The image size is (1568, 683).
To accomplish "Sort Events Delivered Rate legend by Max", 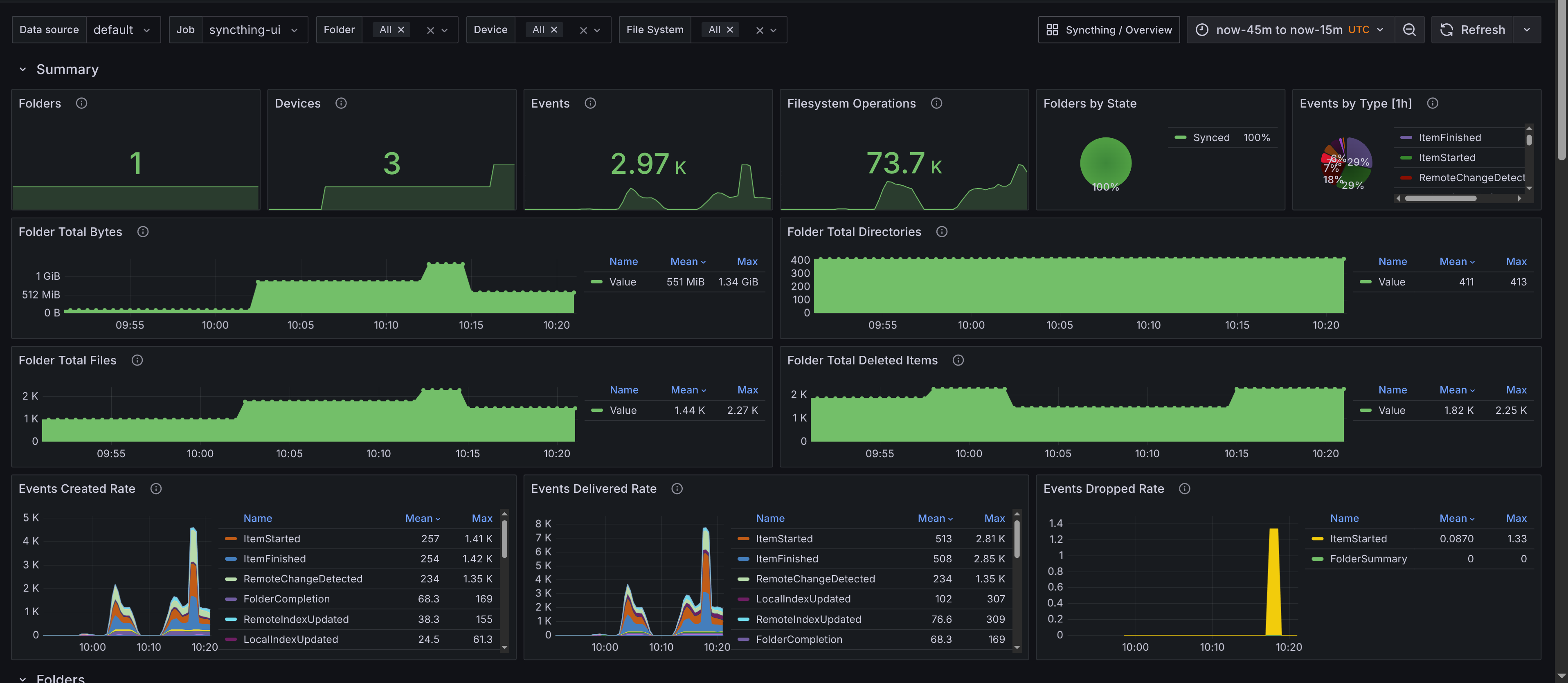I will pos(994,519).
